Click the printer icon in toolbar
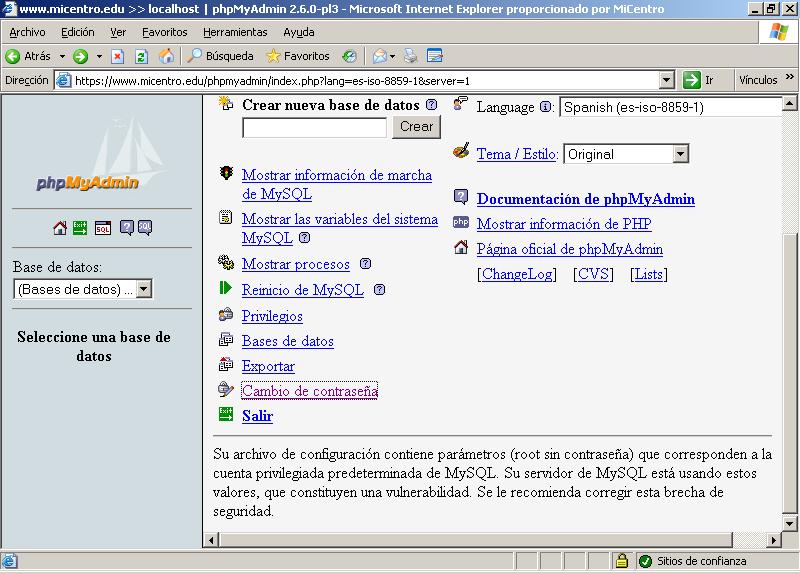The height and width of the screenshot is (574, 800). pyautogui.click(x=411, y=56)
